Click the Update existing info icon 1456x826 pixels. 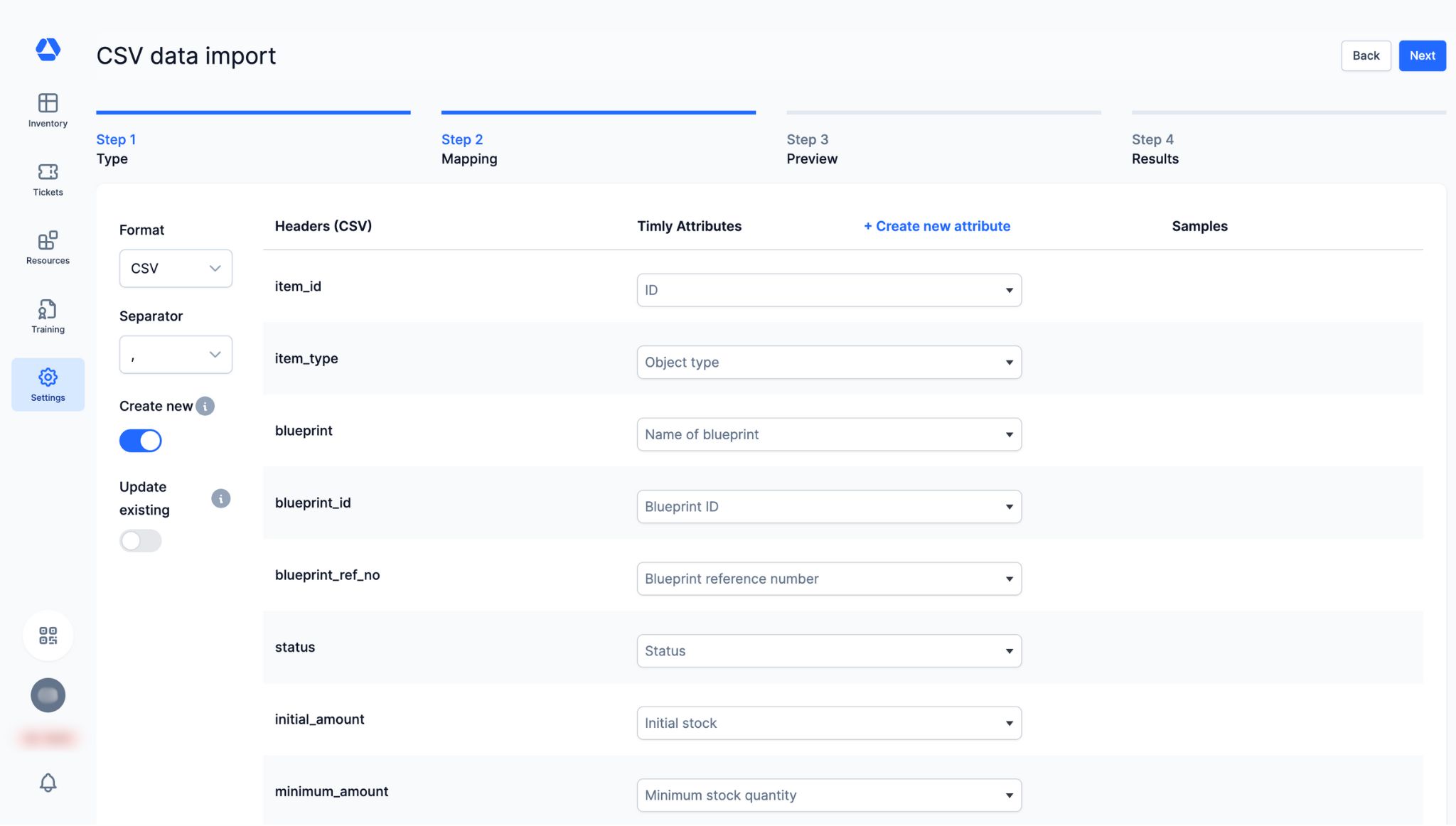220,498
